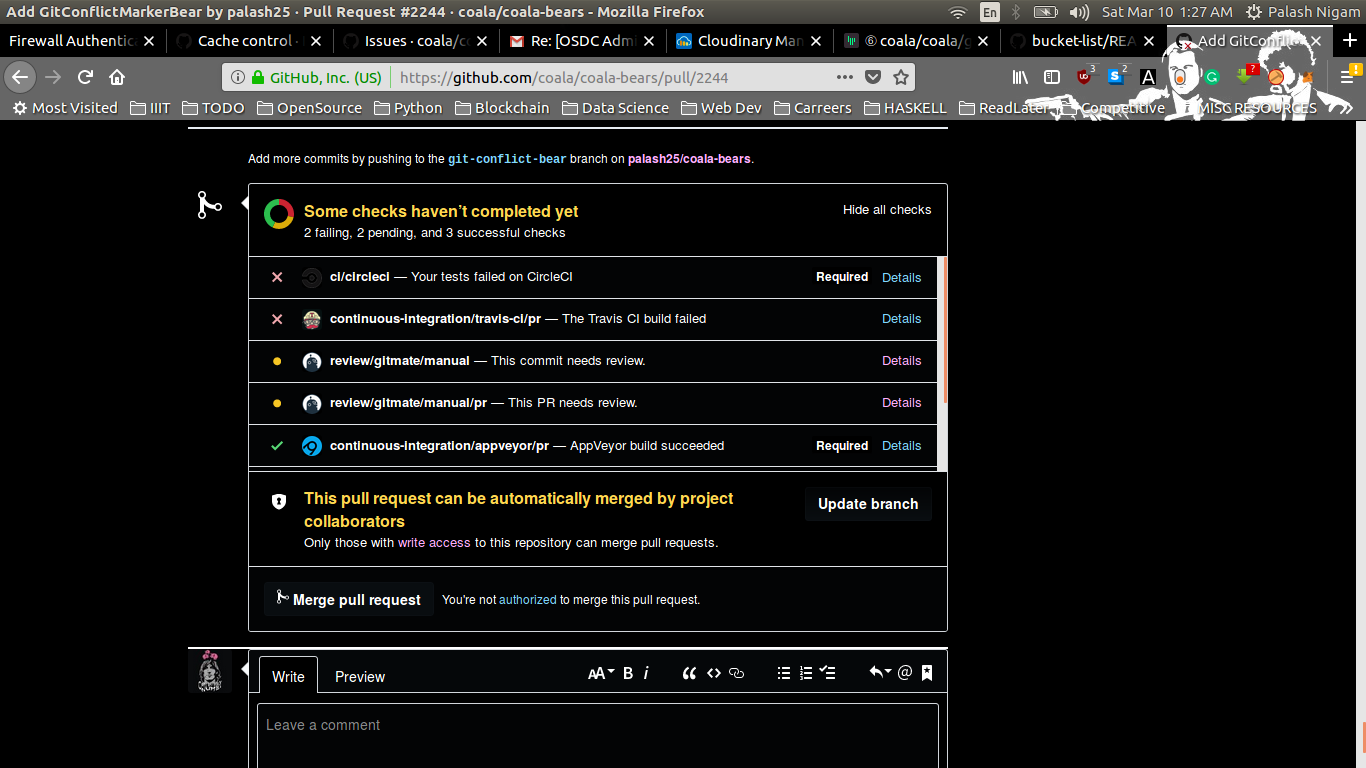
Task: Click the @ mention icon
Action: (905, 673)
